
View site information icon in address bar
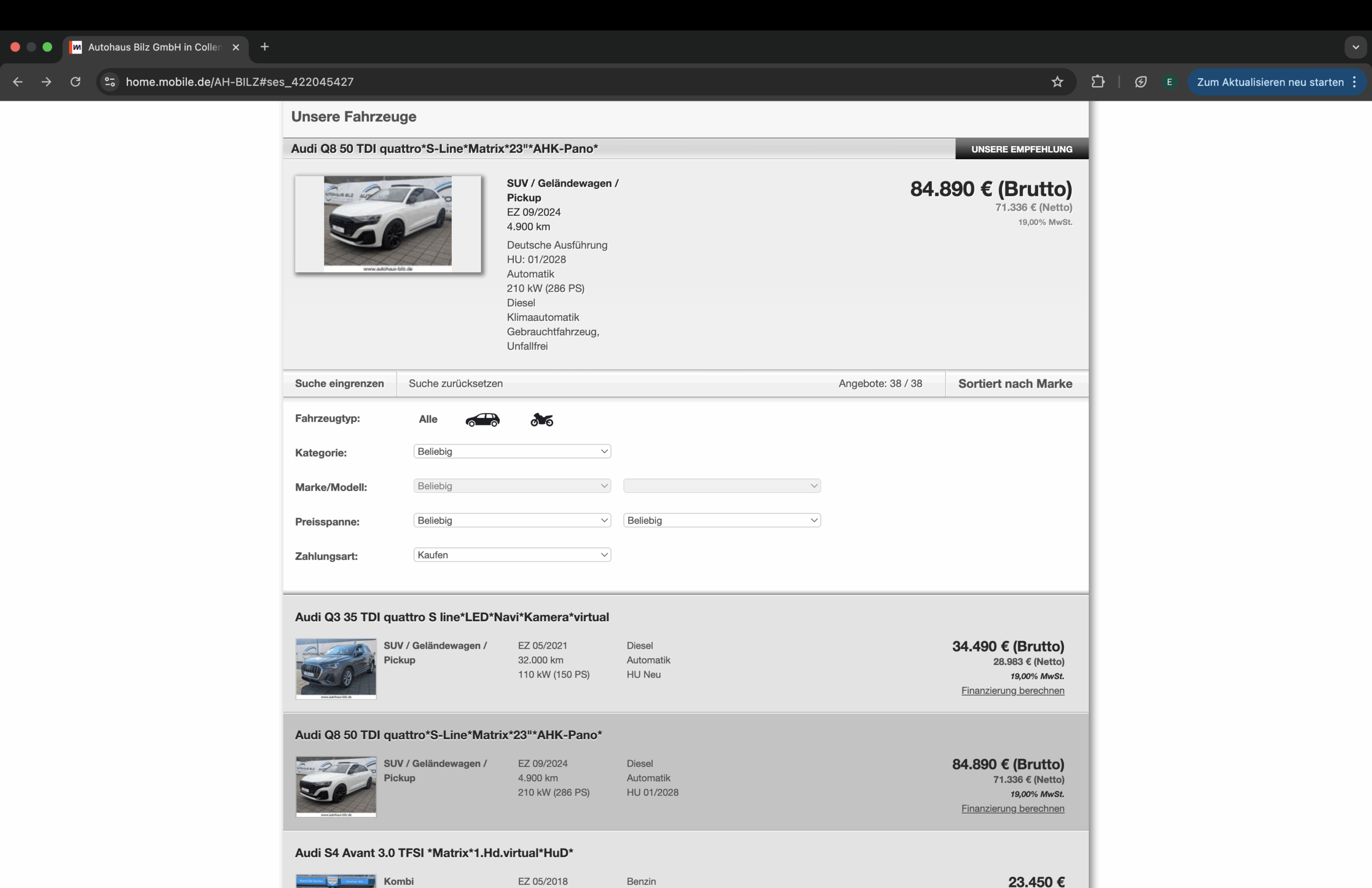109,82
